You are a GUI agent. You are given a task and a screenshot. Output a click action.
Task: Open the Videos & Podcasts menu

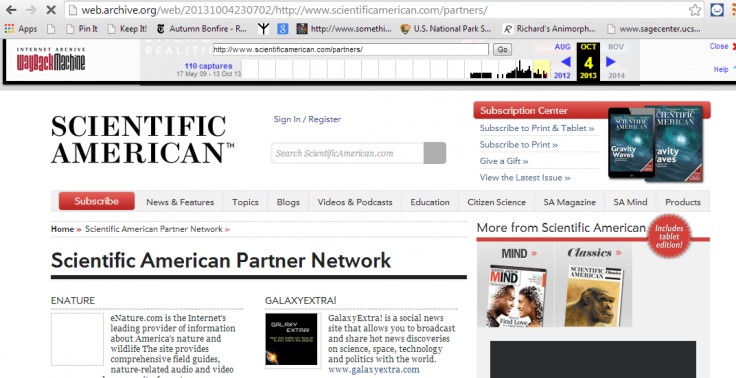(355, 202)
